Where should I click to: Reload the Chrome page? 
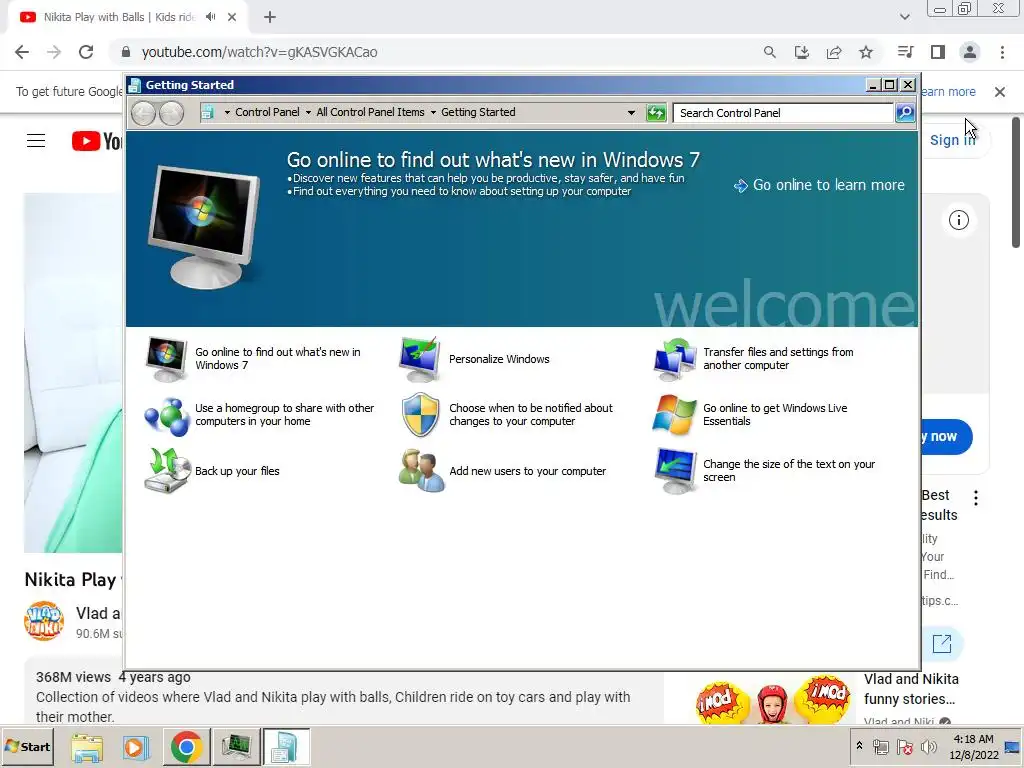coord(86,52)
